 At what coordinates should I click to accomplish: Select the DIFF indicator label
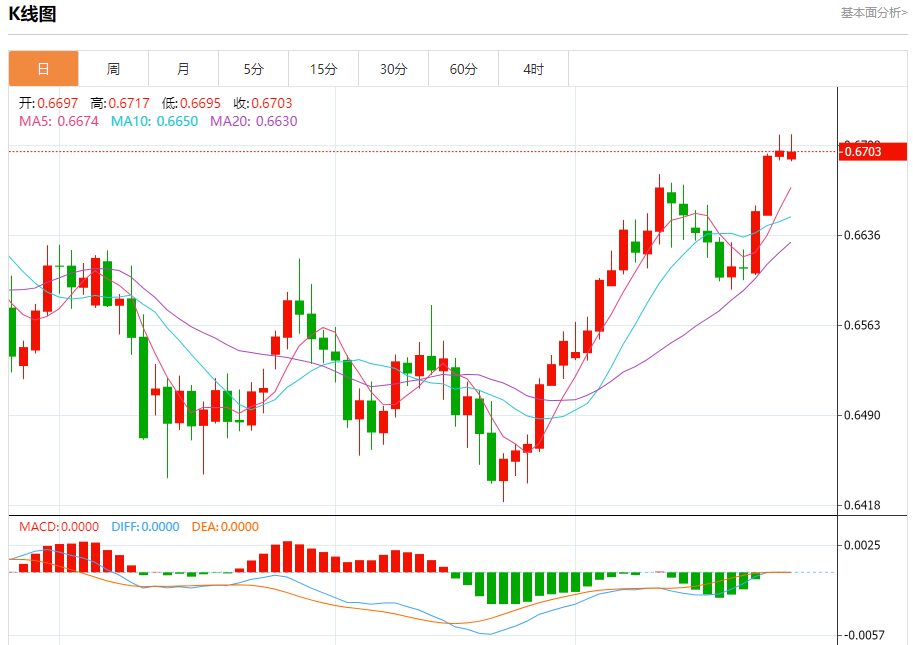pos(144,526)
